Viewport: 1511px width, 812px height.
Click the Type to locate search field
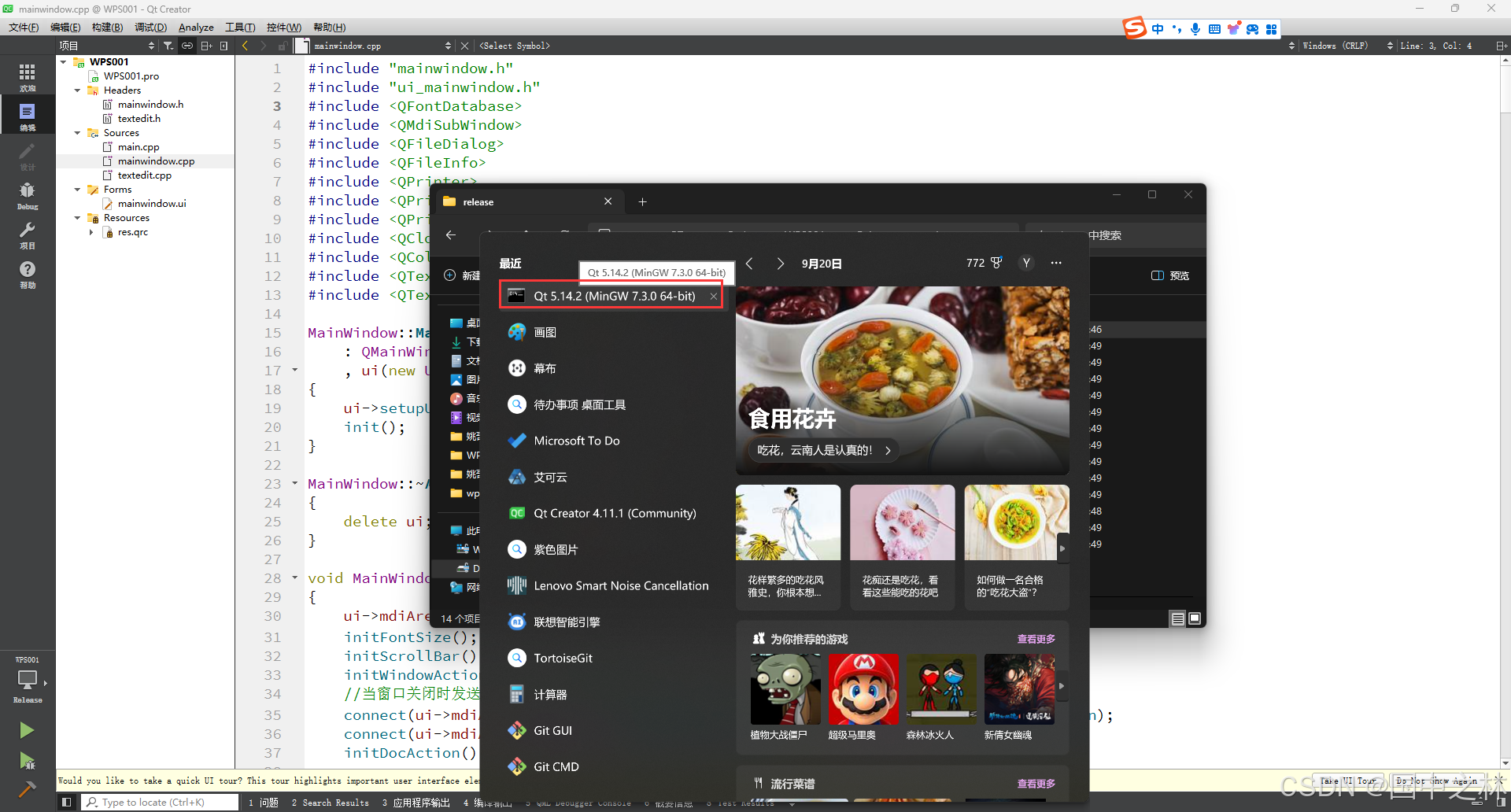pyautogui.click(x=161, y=802)
